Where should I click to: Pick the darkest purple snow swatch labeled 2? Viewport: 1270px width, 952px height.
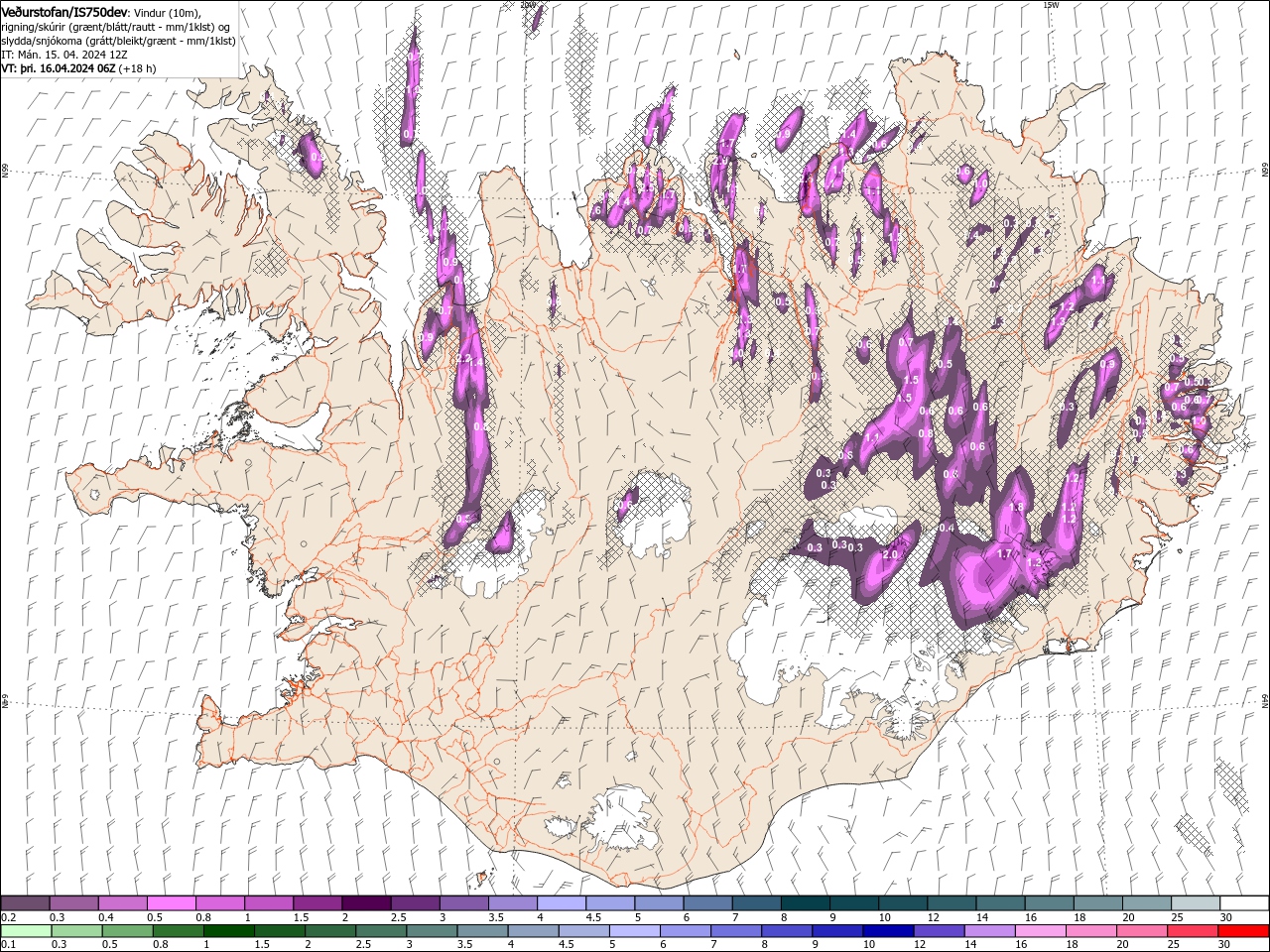366,903
